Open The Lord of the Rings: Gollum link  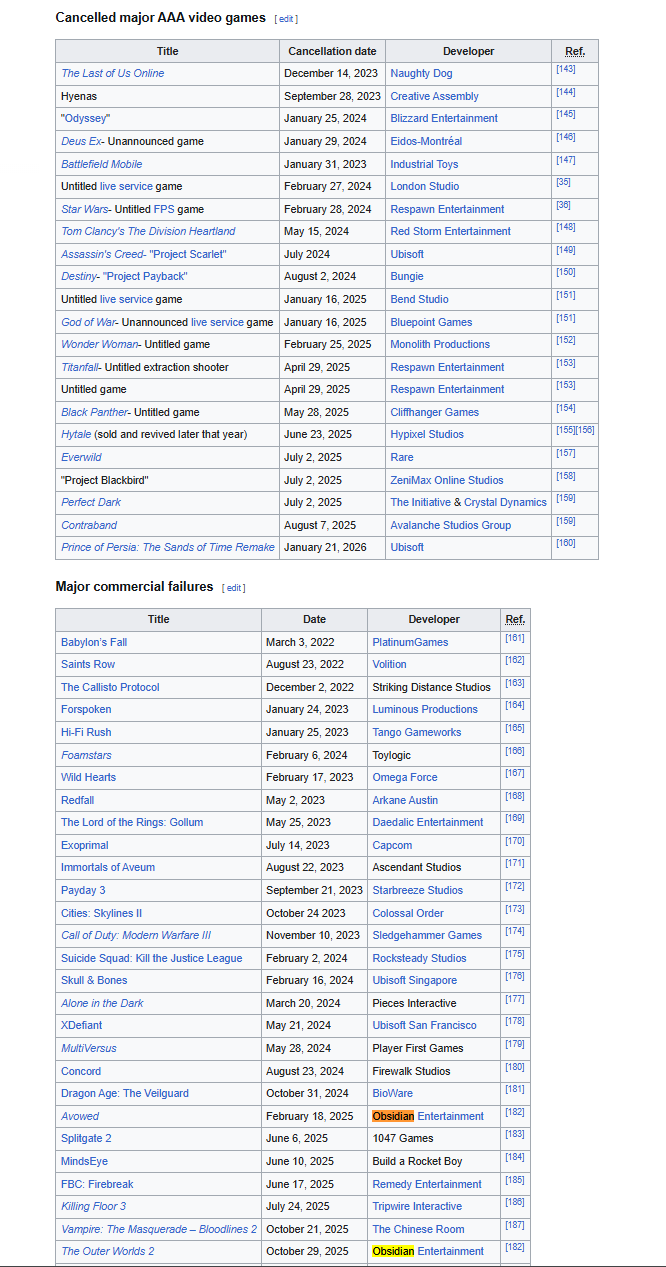(132, 822)
